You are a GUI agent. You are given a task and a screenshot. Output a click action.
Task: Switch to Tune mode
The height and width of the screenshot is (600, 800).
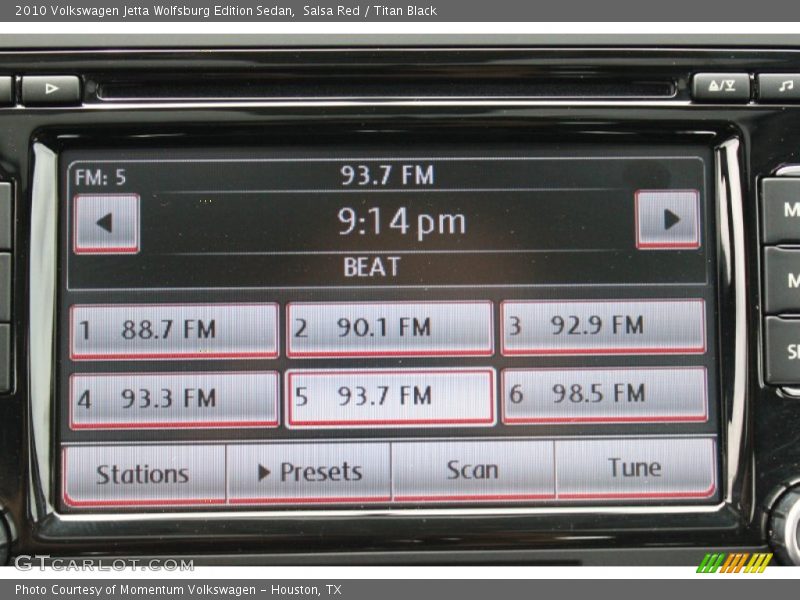[x=637, y=468]
